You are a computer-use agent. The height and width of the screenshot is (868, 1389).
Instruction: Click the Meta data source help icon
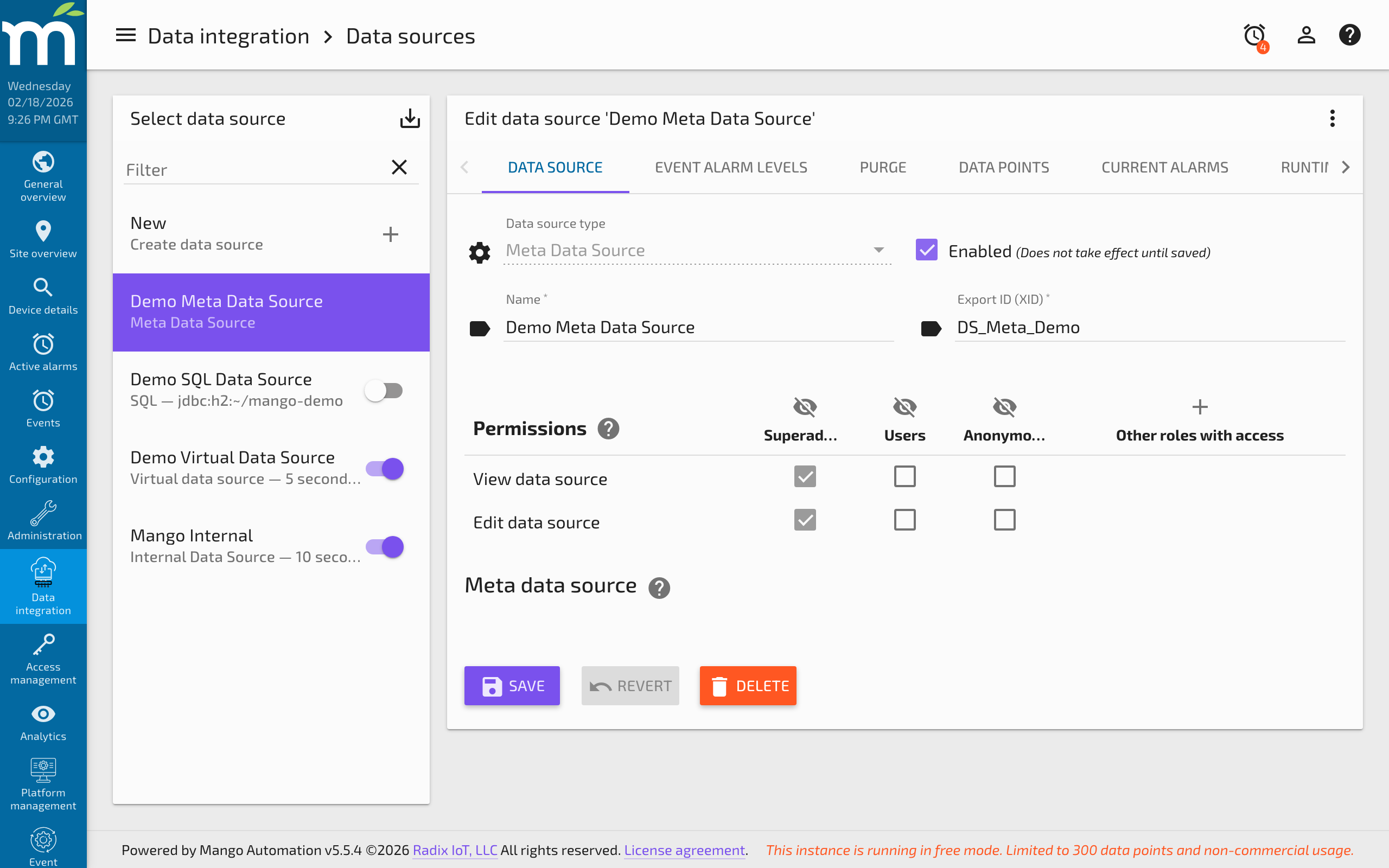click(659, 588)
